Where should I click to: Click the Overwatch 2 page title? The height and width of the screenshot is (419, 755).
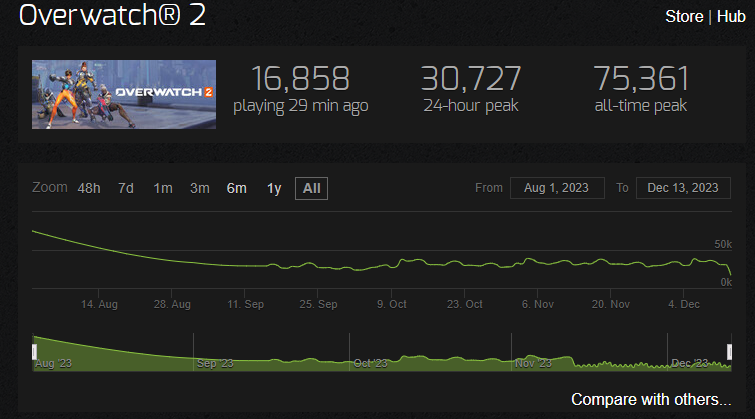click(x=112, y=14)
